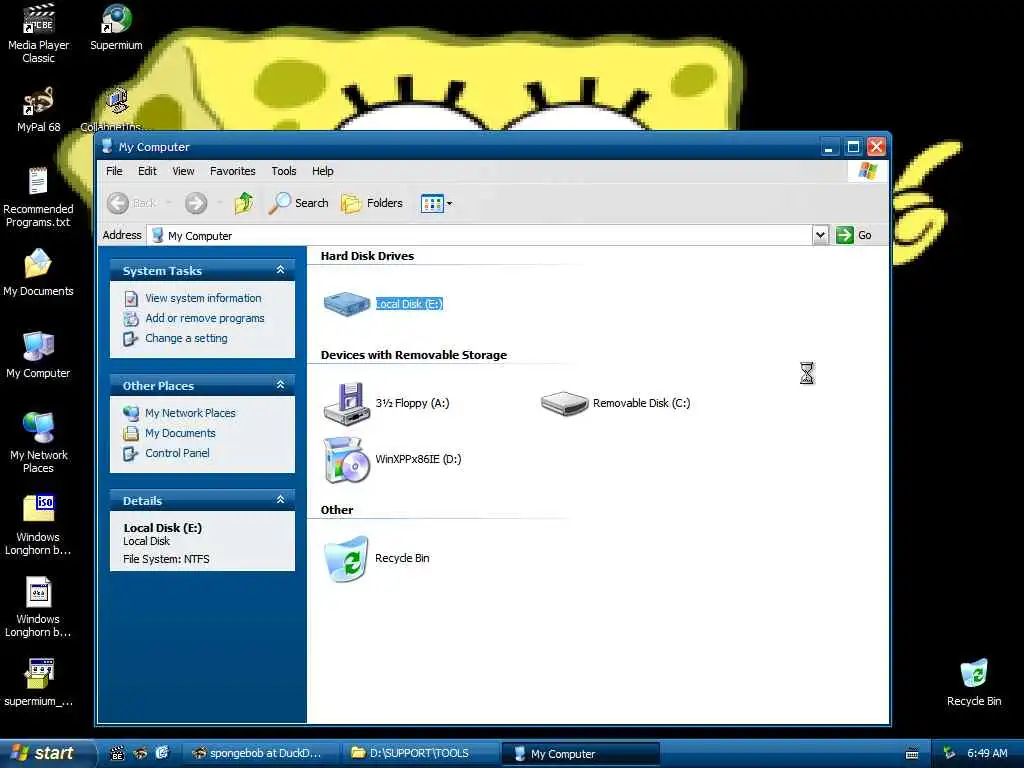Screen dimensions: 1024x768
Task: Click Add or remove programs link
Action: (204, 318)
